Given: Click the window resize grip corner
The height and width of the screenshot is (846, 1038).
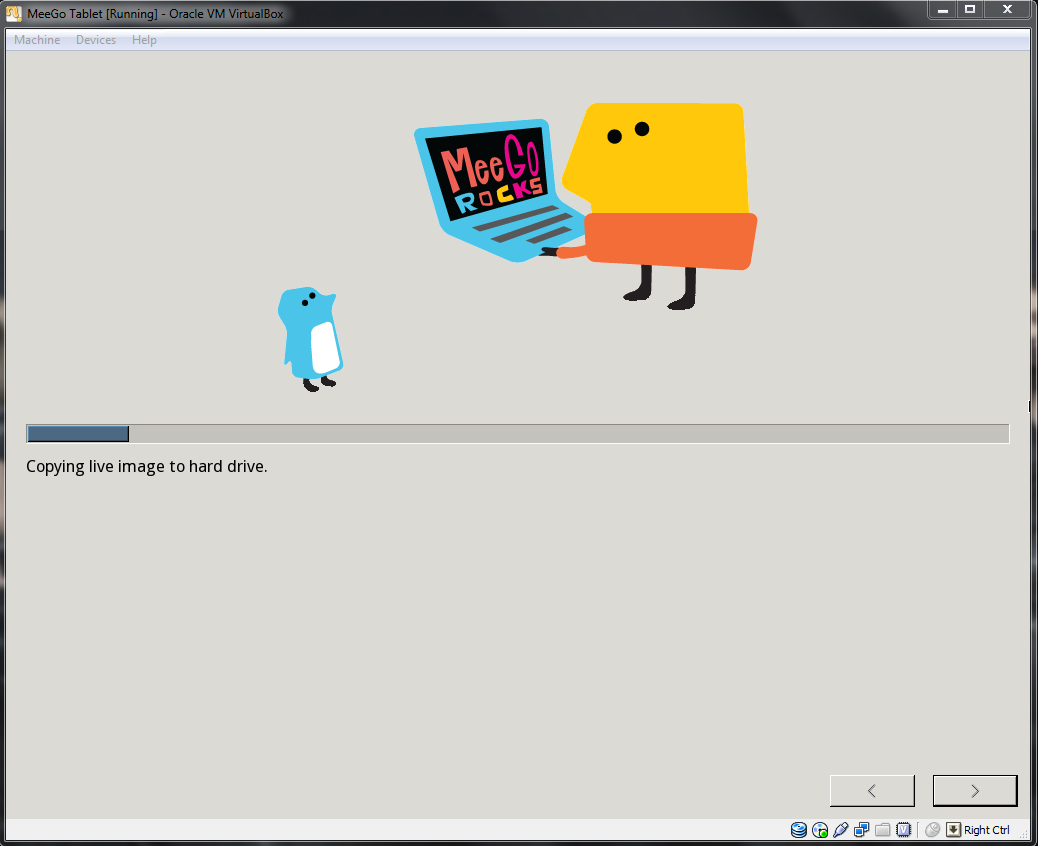Looking at the screenshot, I should 1025,835.
